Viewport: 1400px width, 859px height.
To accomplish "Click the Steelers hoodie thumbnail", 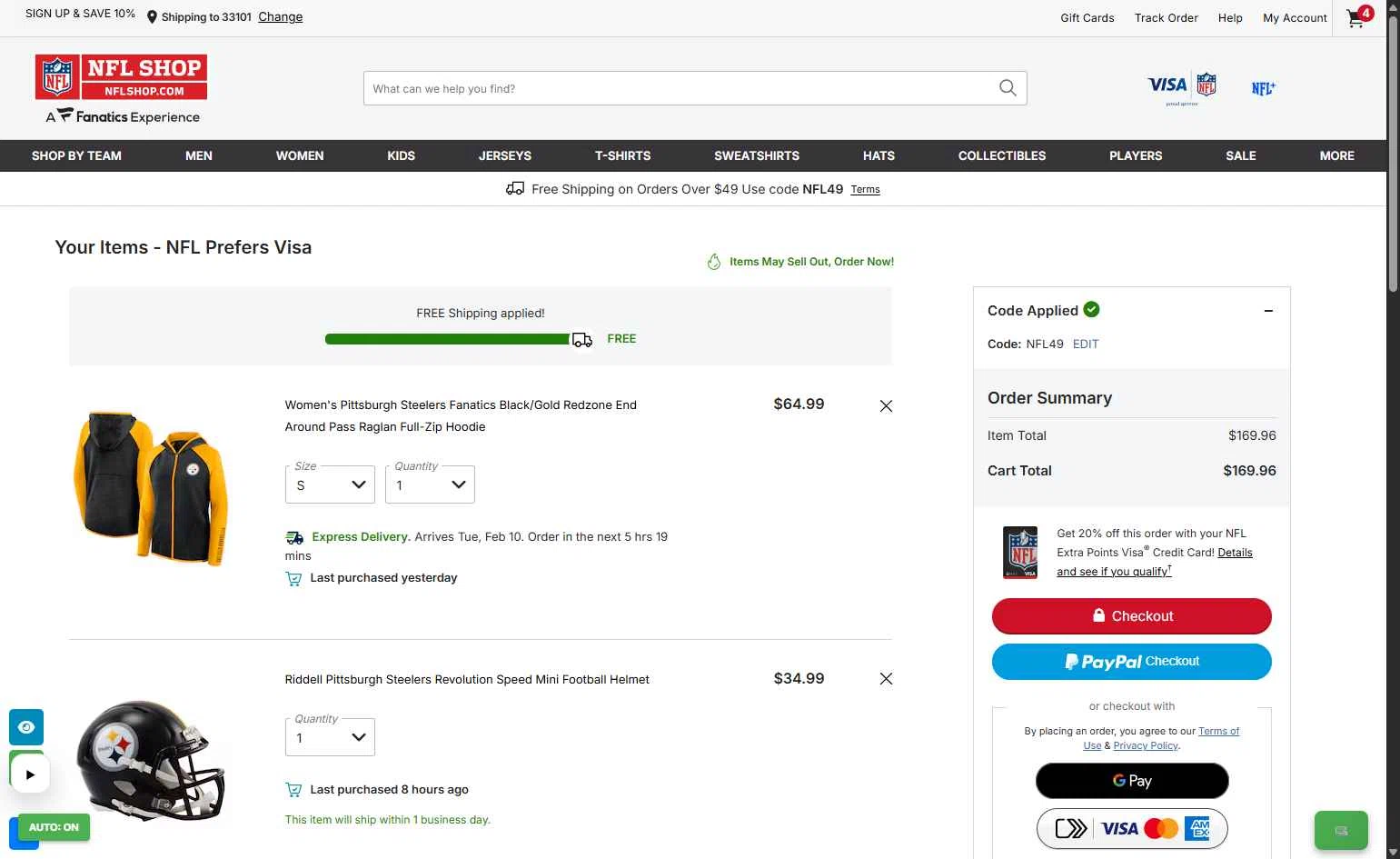I will pyautogui.click(x=150, y=488).
